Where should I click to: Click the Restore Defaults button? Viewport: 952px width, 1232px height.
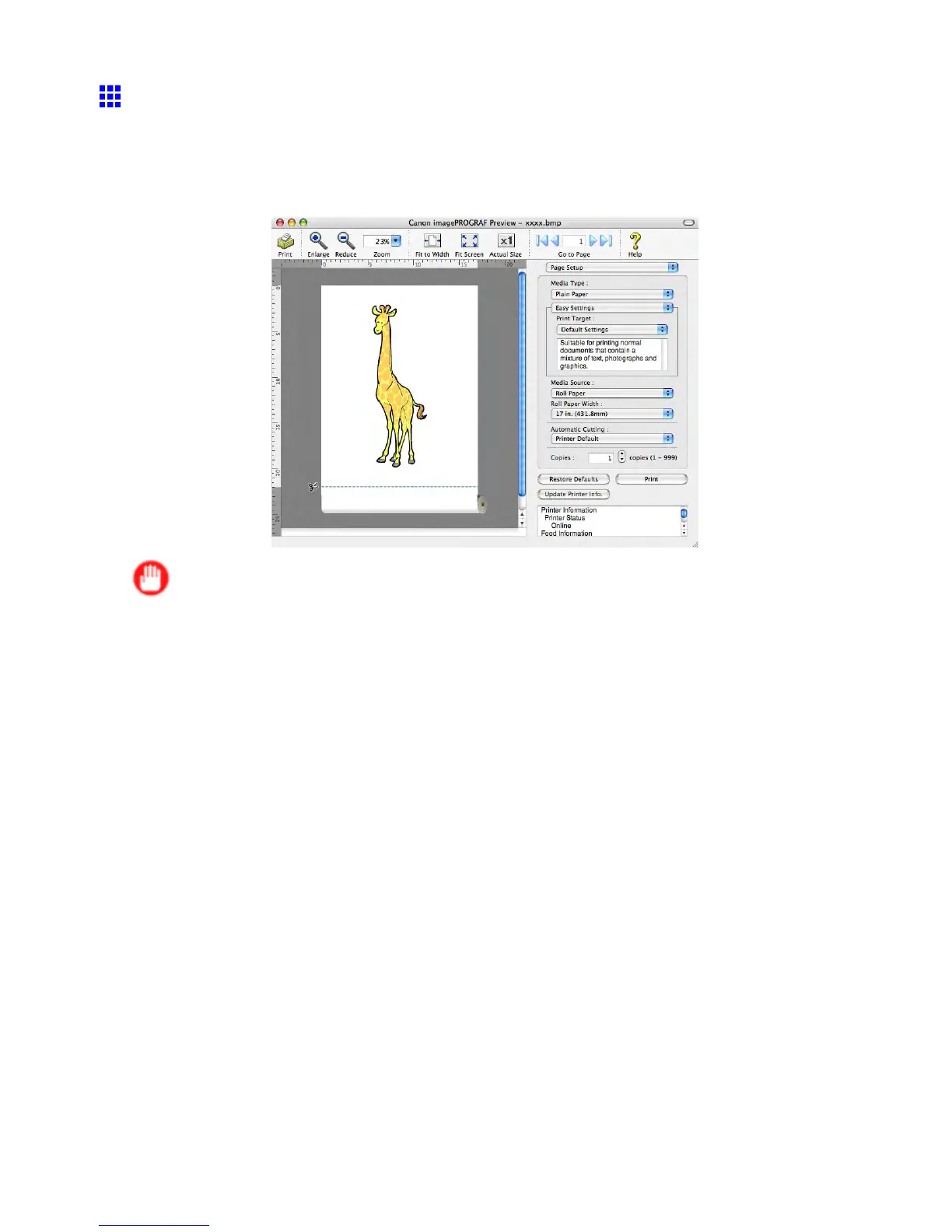pos(574,479)
